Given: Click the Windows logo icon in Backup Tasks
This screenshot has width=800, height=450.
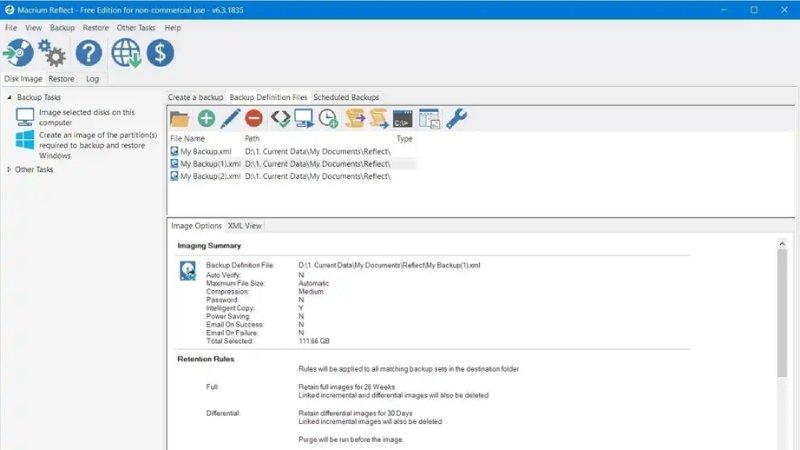Looking at the screenshot, I should click(24, 140).
